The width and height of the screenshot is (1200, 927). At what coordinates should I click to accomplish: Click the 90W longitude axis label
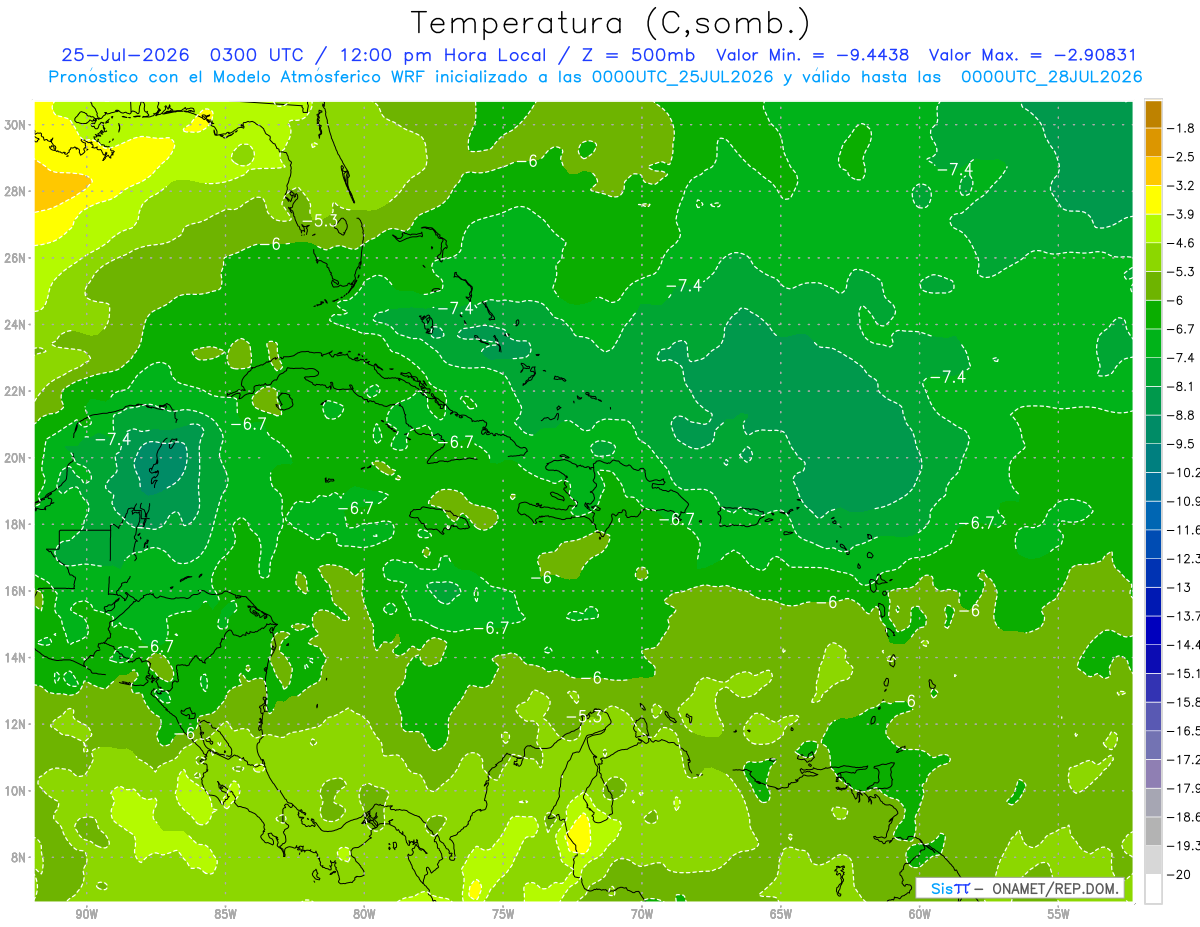(x=86, y=914)
